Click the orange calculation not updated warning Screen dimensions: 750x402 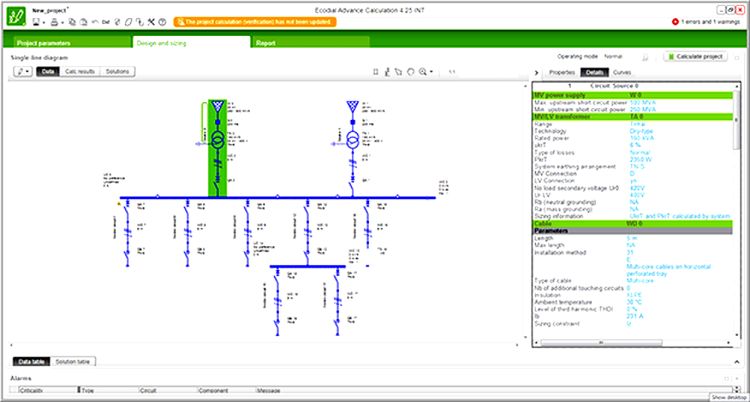(255, 22)
